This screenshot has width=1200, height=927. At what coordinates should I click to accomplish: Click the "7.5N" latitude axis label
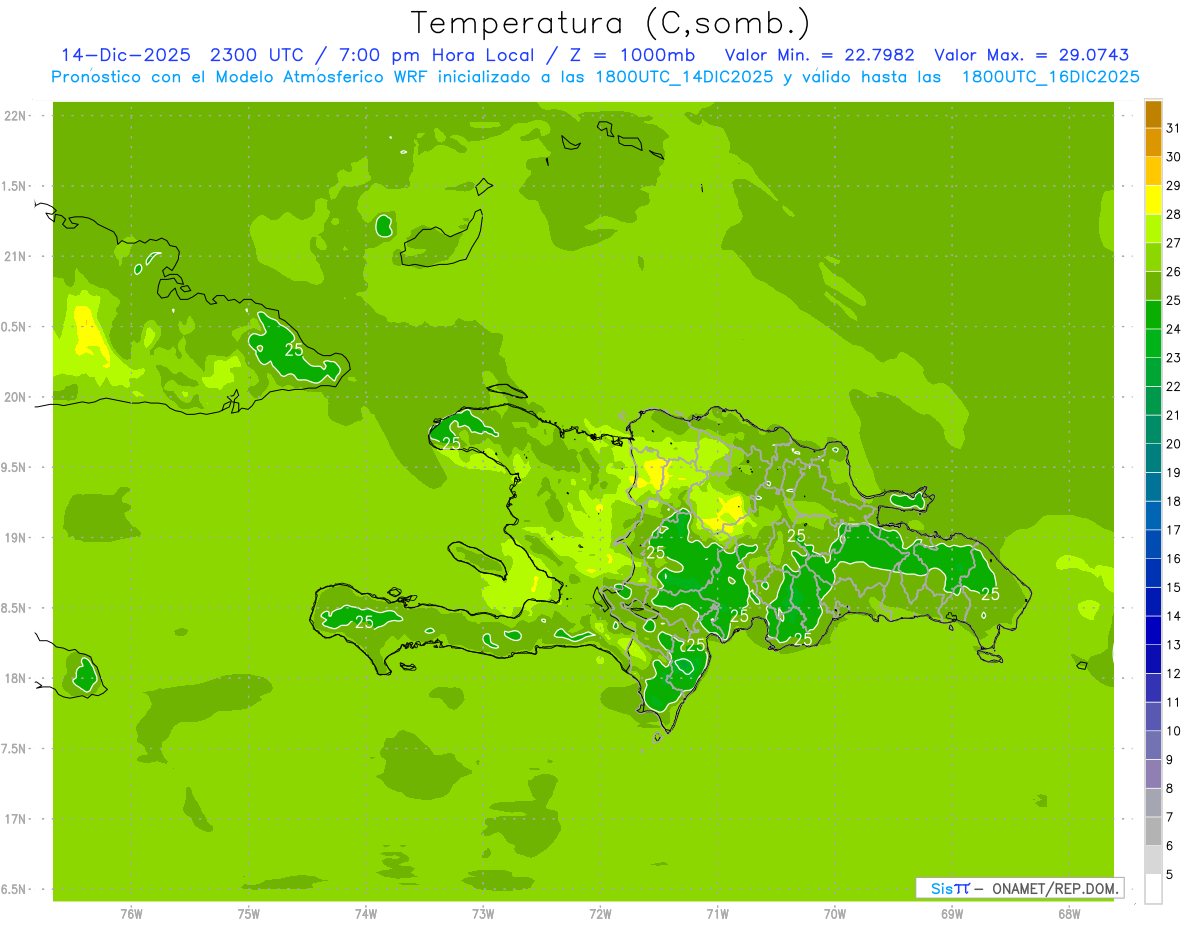pos(15,749)
